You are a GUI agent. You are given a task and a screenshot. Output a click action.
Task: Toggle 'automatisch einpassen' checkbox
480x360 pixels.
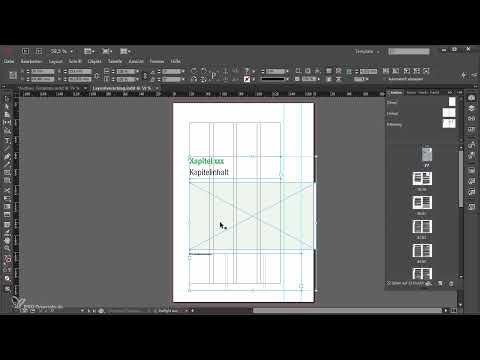[x=384, y=79]
